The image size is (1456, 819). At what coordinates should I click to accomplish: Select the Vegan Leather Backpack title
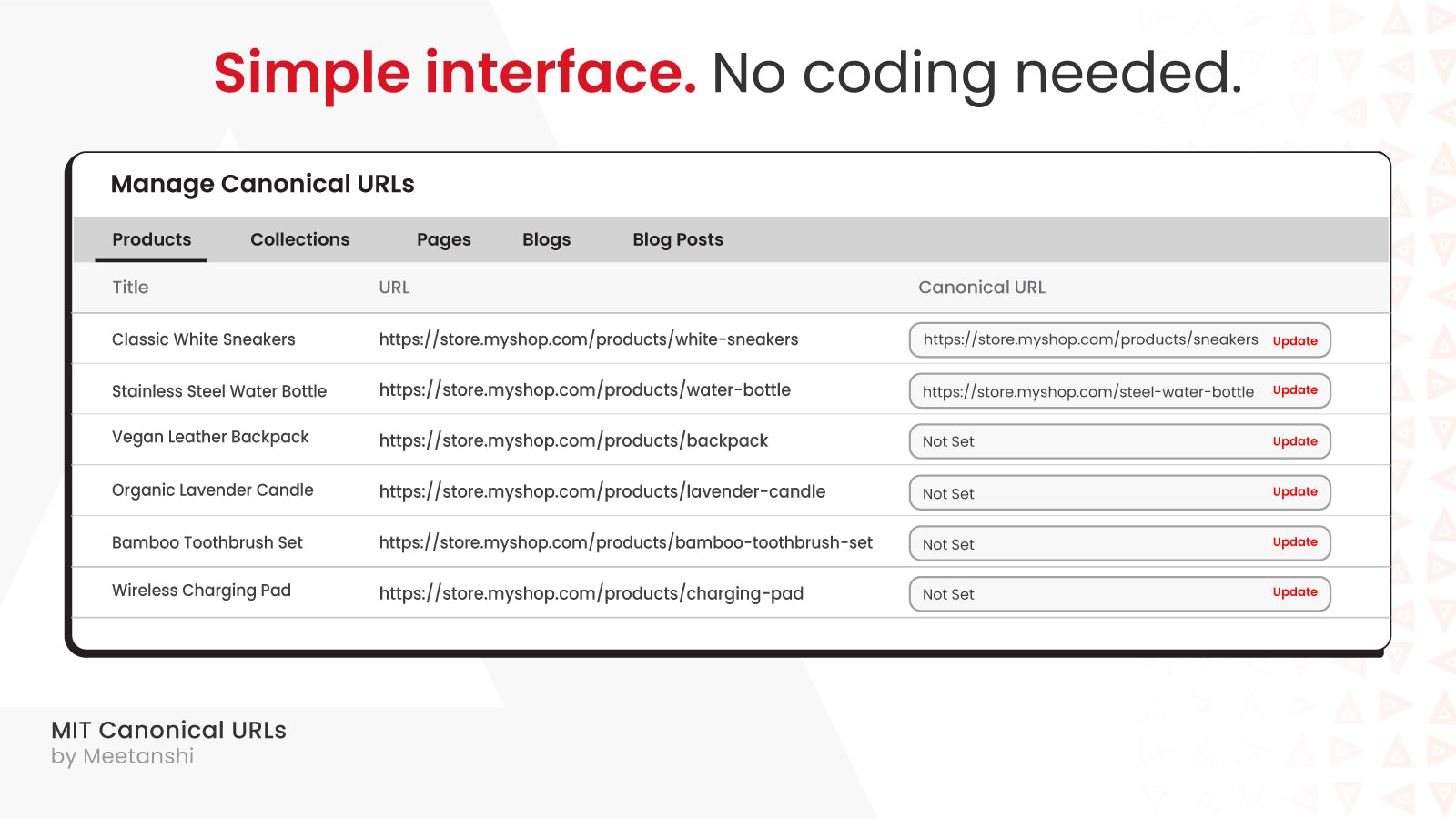pyautogui.click(x=210, y=438)
